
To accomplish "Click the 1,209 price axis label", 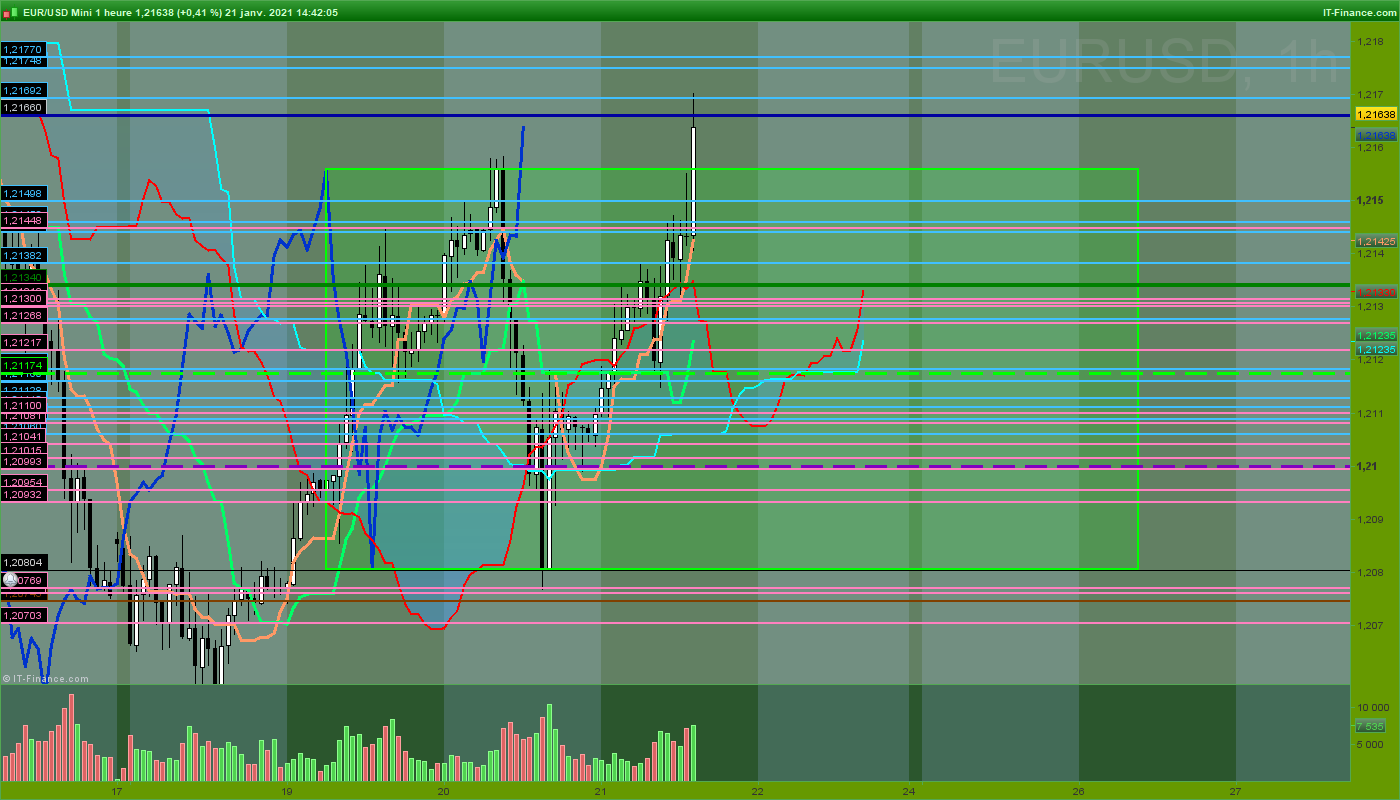I will pos(1369,518).
